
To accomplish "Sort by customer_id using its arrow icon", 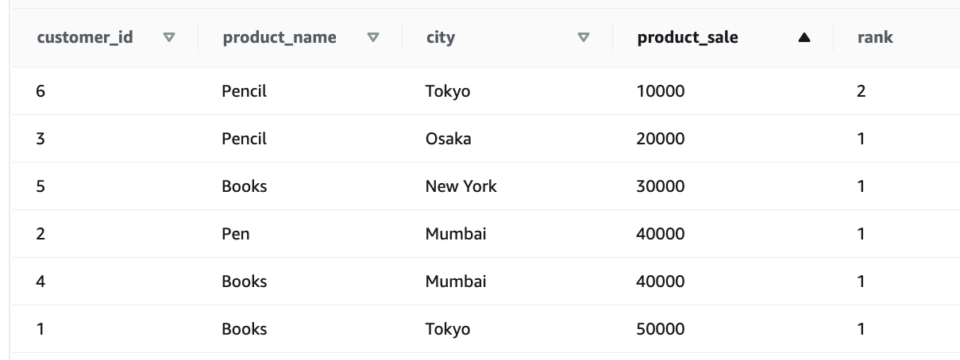I will (x=169, y=37).
